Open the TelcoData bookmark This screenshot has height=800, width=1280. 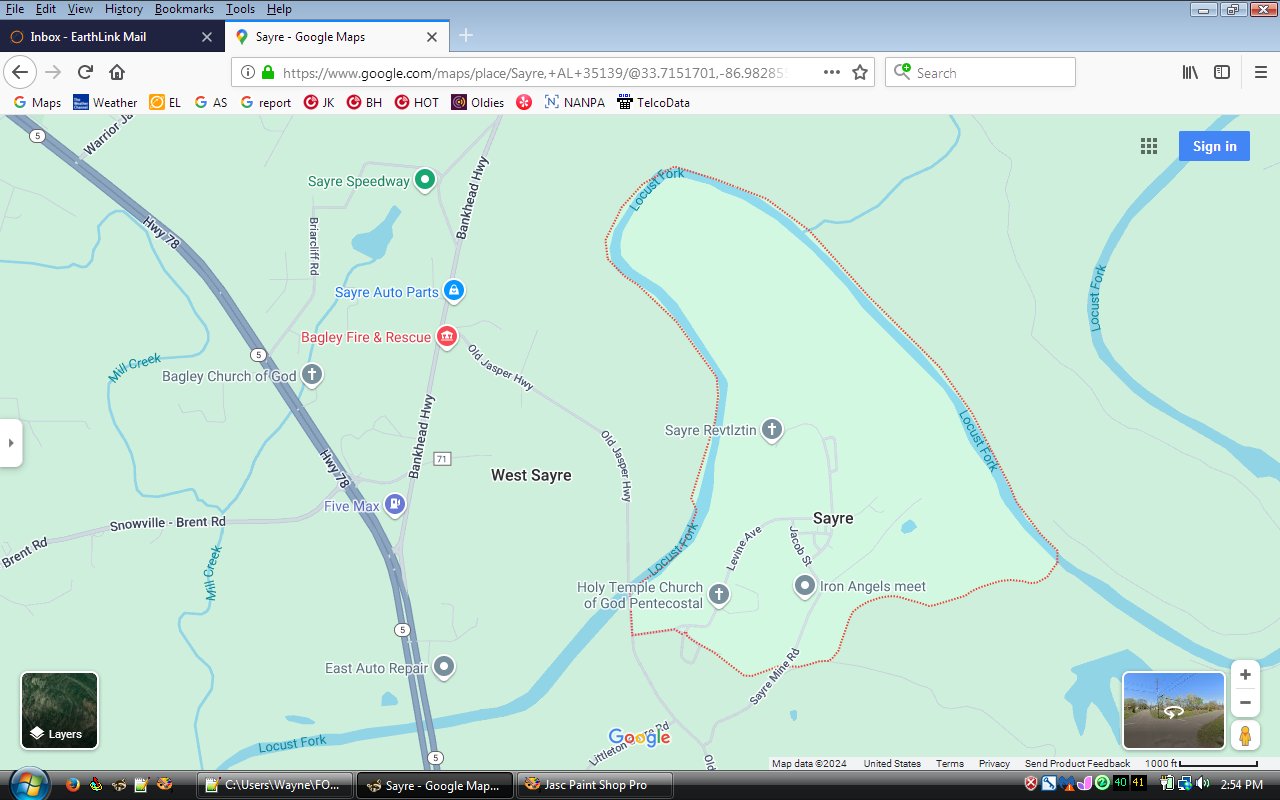coord(654,102)
